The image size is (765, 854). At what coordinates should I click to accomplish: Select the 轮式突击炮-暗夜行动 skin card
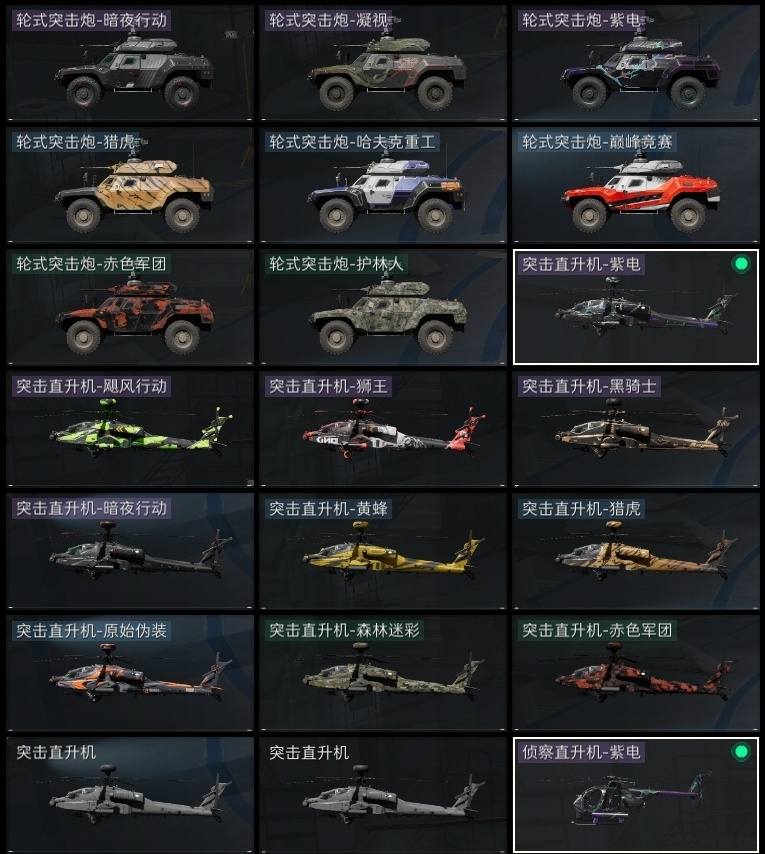pos(130,63)
